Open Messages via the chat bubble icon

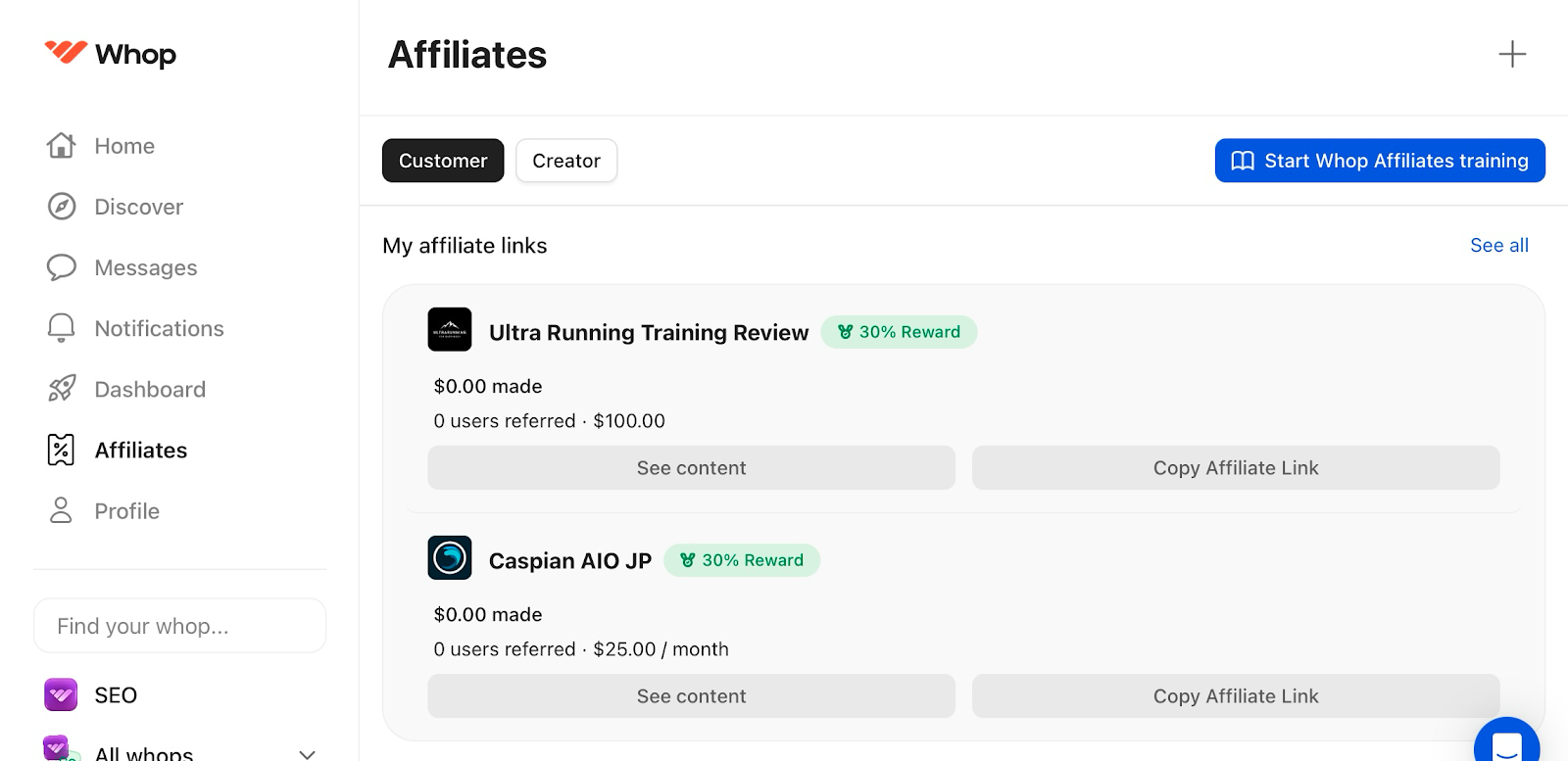pos(61,267)
